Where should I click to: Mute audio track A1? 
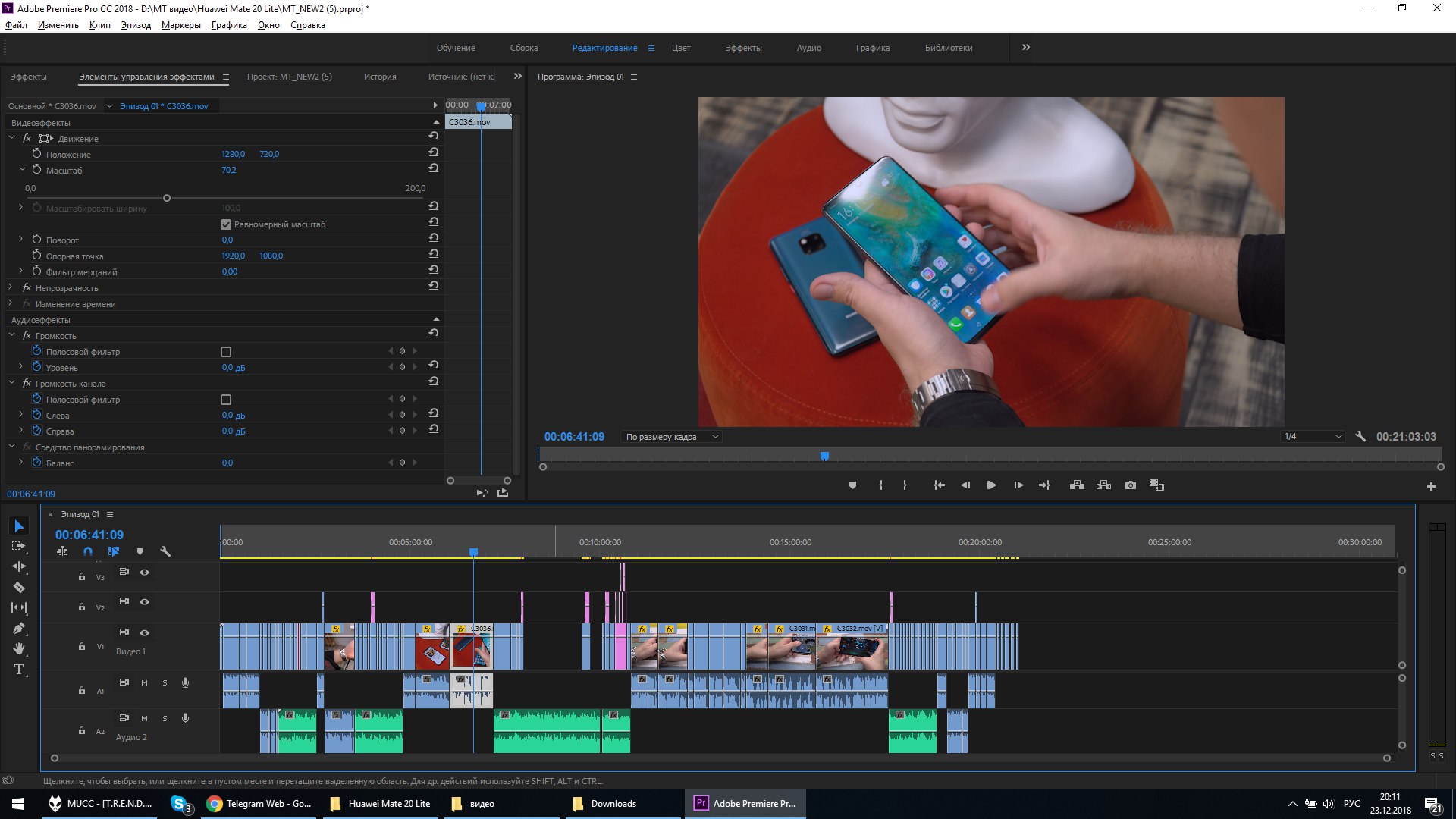pos(144,682)
